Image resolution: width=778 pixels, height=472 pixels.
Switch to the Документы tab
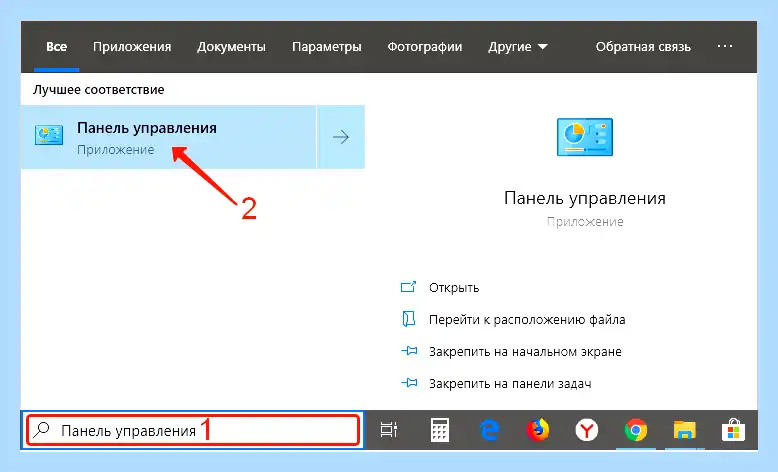tap(231, 47)
